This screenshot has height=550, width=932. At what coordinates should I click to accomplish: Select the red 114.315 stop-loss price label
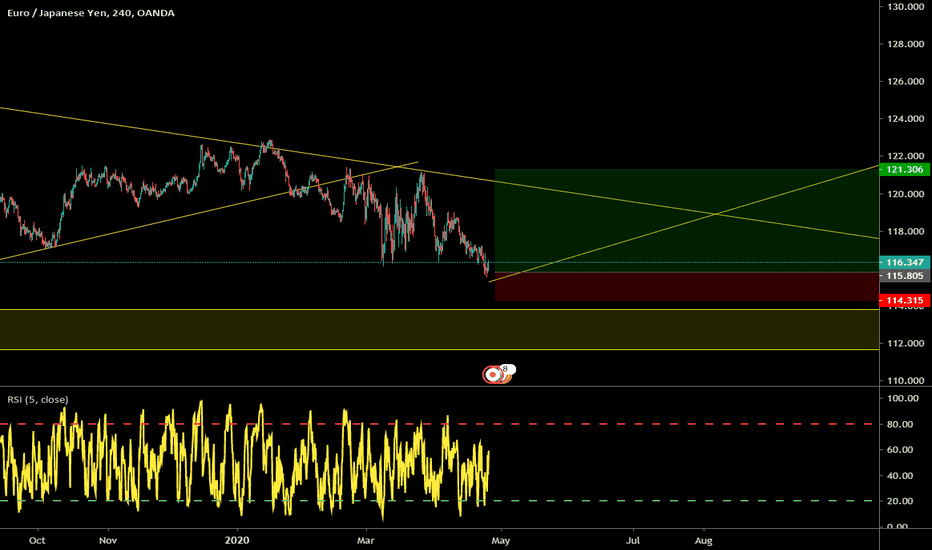(x=905, y=300)
